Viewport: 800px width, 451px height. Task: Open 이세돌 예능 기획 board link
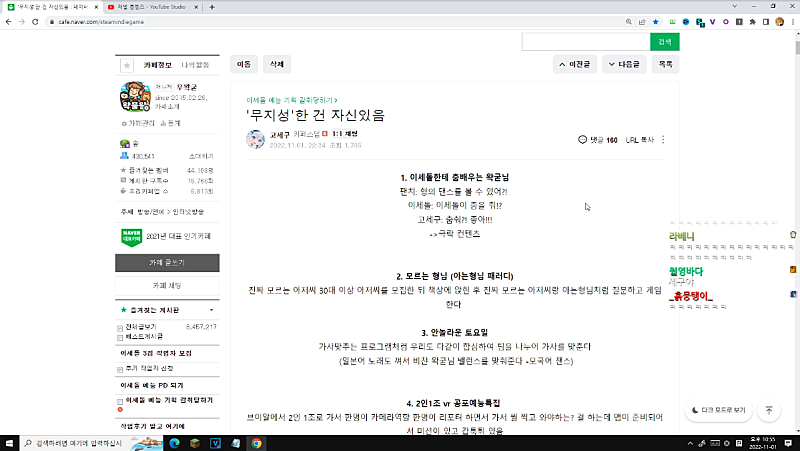169,400
